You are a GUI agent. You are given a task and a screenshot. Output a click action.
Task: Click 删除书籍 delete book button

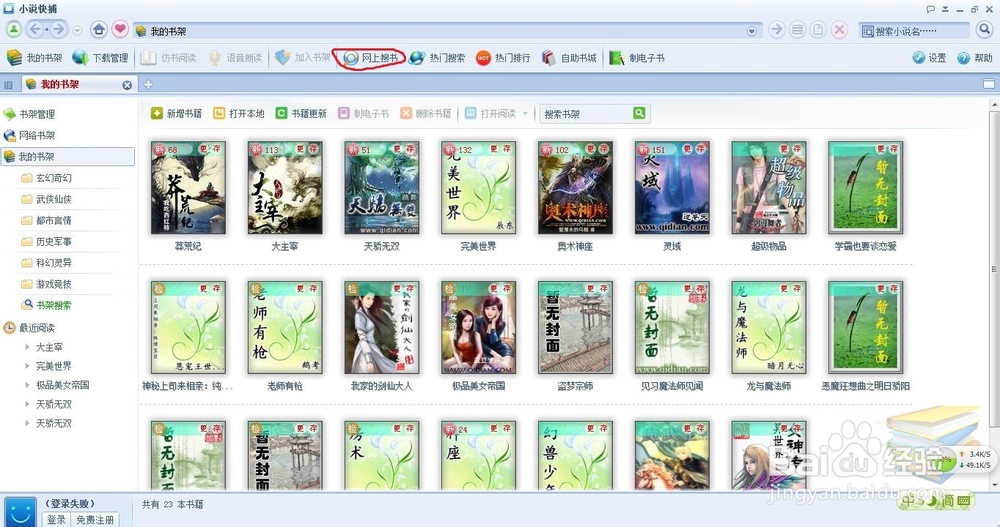(426, 114)
